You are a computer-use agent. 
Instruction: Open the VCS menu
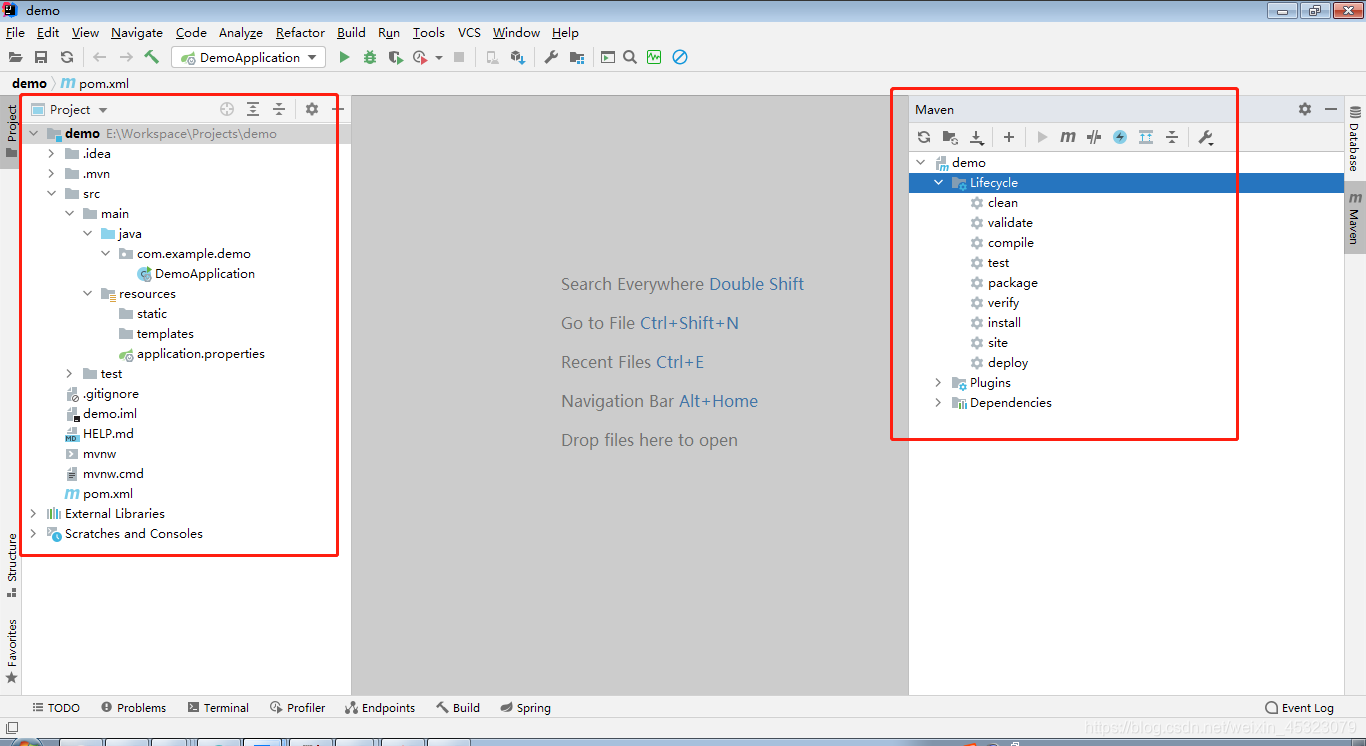coord(469,33)
